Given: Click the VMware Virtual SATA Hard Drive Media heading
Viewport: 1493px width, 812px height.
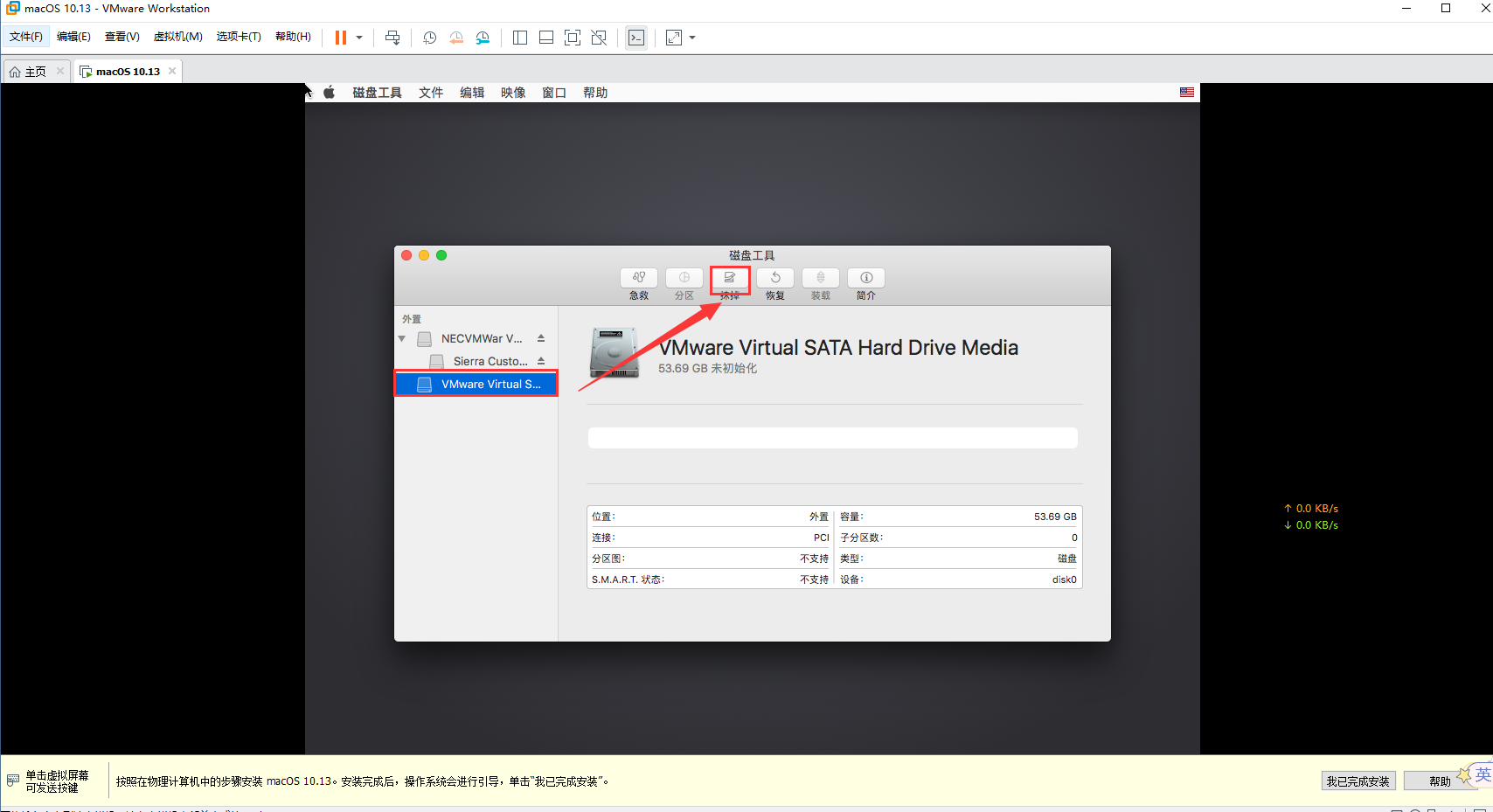Looking at the screenshot, I should pyautogui.click(x=839, y=348).
